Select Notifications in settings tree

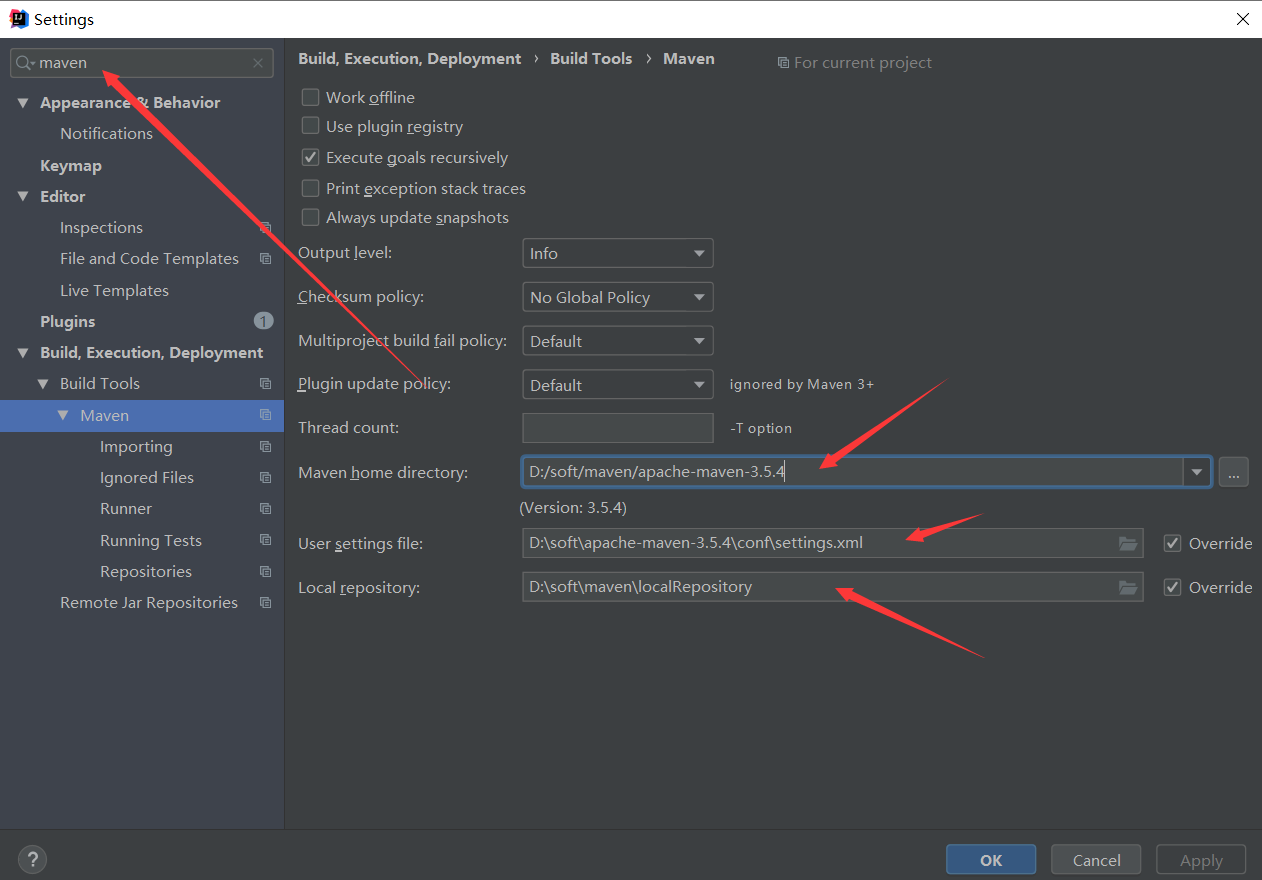click(106, 134)
